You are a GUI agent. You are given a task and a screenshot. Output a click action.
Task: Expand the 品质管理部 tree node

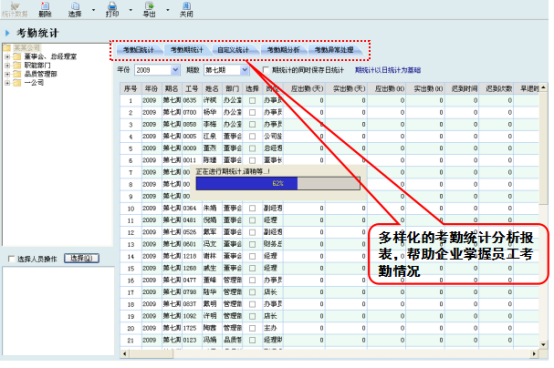click(x=7, y=74)
